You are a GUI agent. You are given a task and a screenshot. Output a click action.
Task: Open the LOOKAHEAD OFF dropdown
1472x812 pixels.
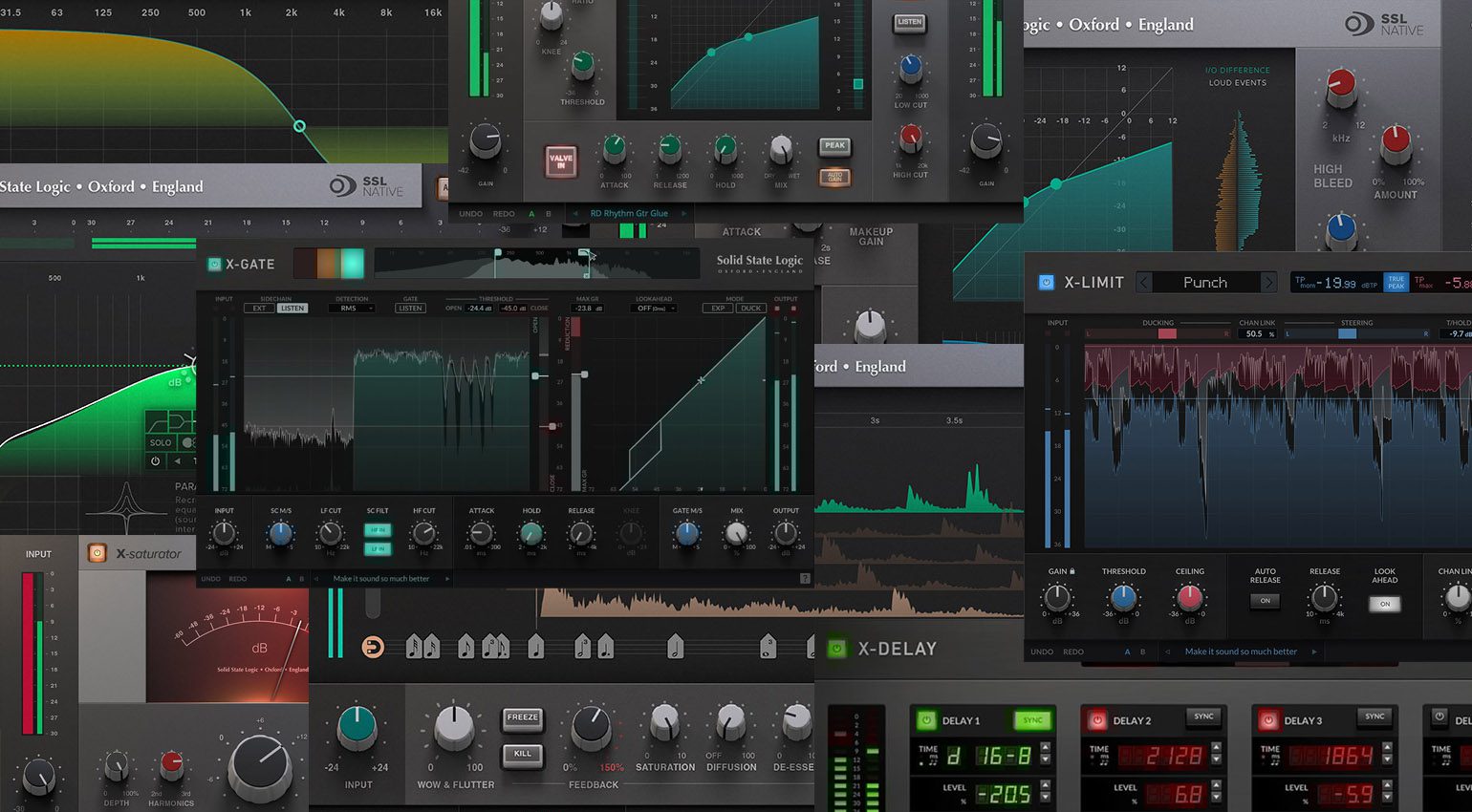click(x=656, y=309)
